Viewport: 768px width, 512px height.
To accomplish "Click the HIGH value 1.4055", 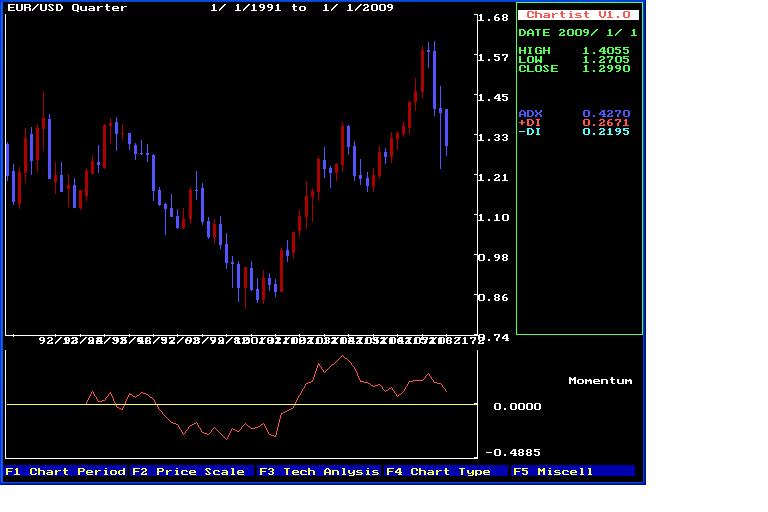I will (606, 50).
